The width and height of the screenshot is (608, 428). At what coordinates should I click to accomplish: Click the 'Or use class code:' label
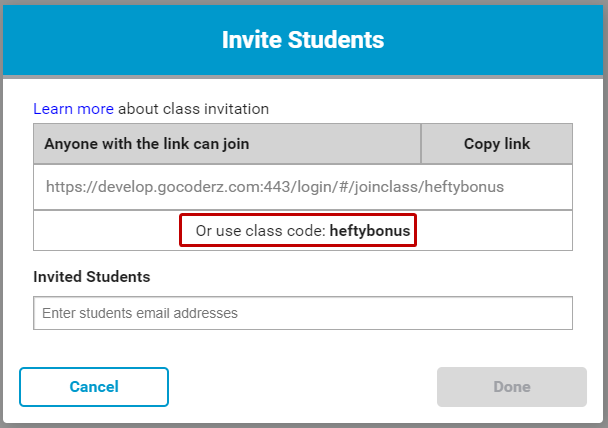[260, 231]
